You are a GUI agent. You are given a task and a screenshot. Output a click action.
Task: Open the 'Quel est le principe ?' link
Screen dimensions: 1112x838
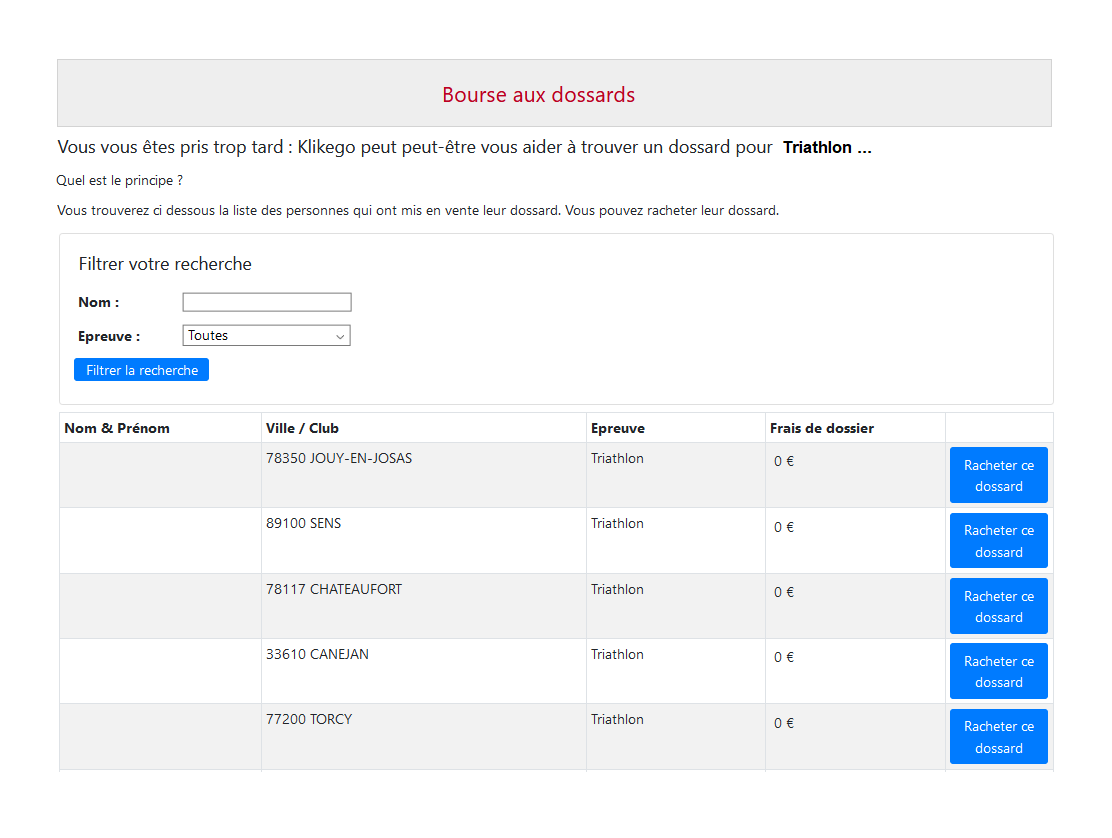120,181
